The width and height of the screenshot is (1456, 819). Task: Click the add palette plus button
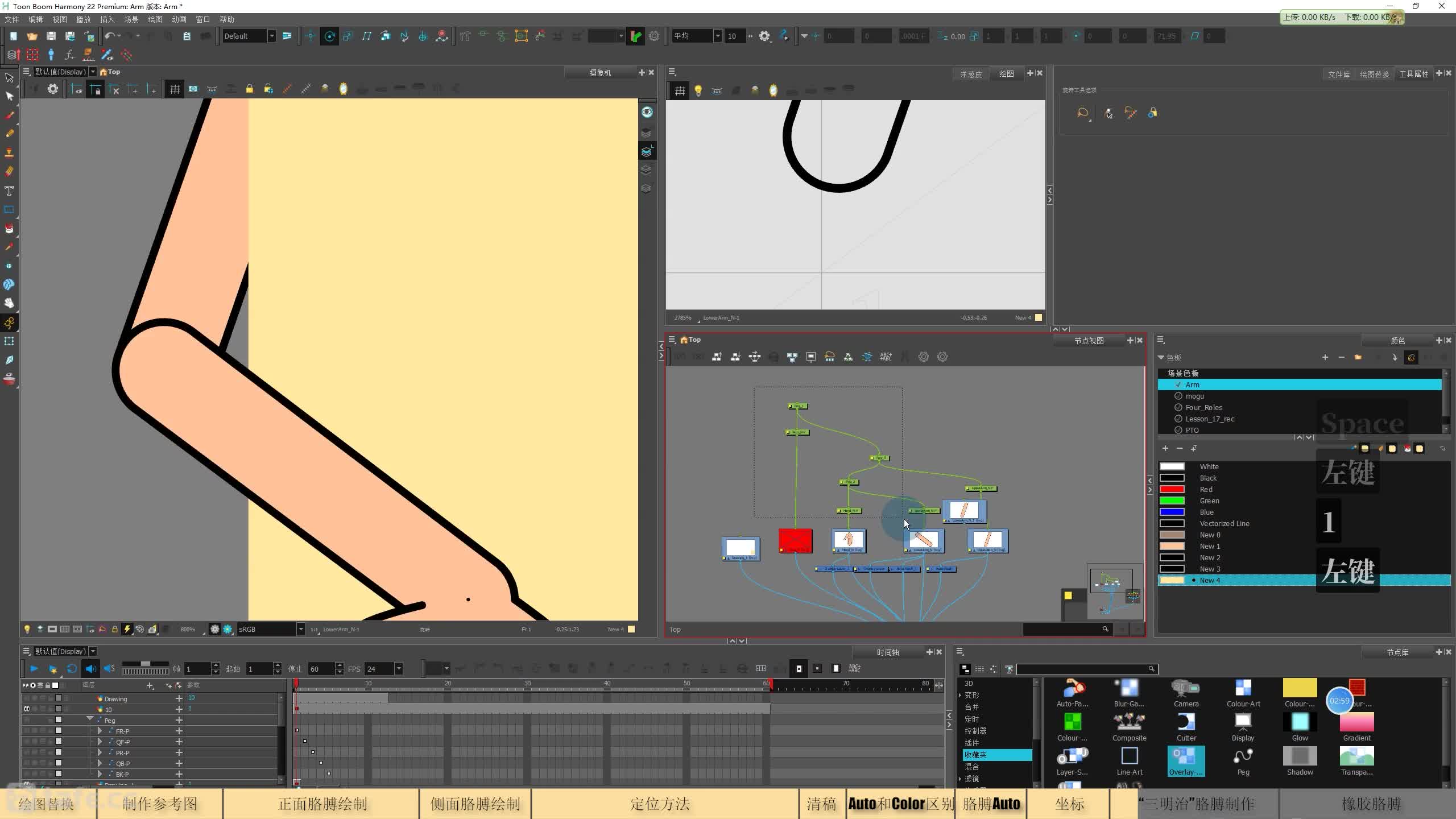pos(1325,357)
